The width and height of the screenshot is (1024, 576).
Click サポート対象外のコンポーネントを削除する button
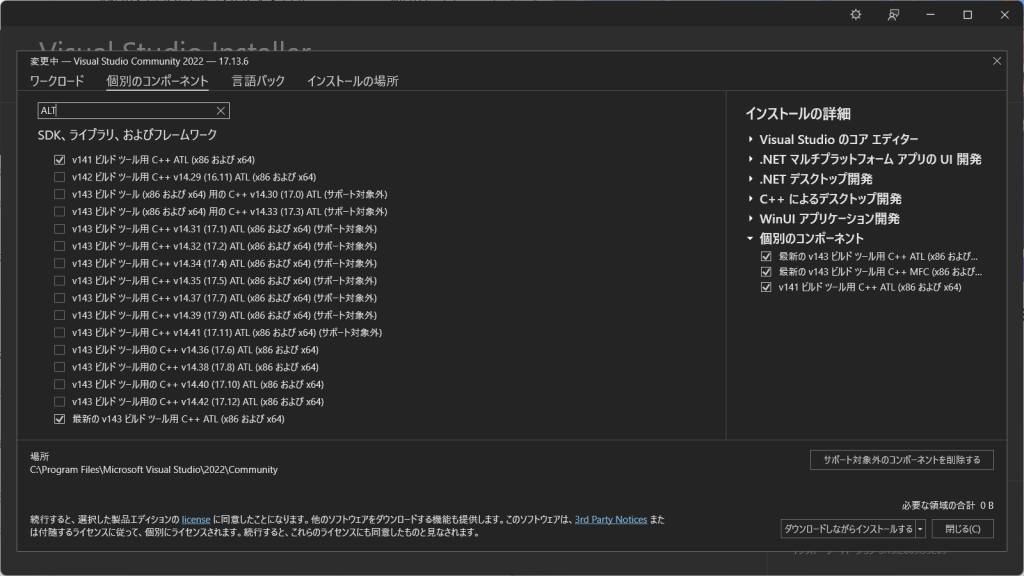coord(901,460)
